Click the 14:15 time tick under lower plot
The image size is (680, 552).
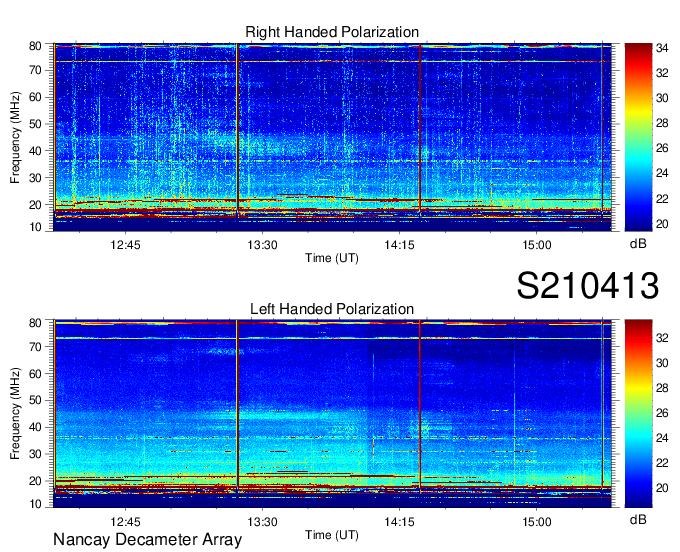399,522
